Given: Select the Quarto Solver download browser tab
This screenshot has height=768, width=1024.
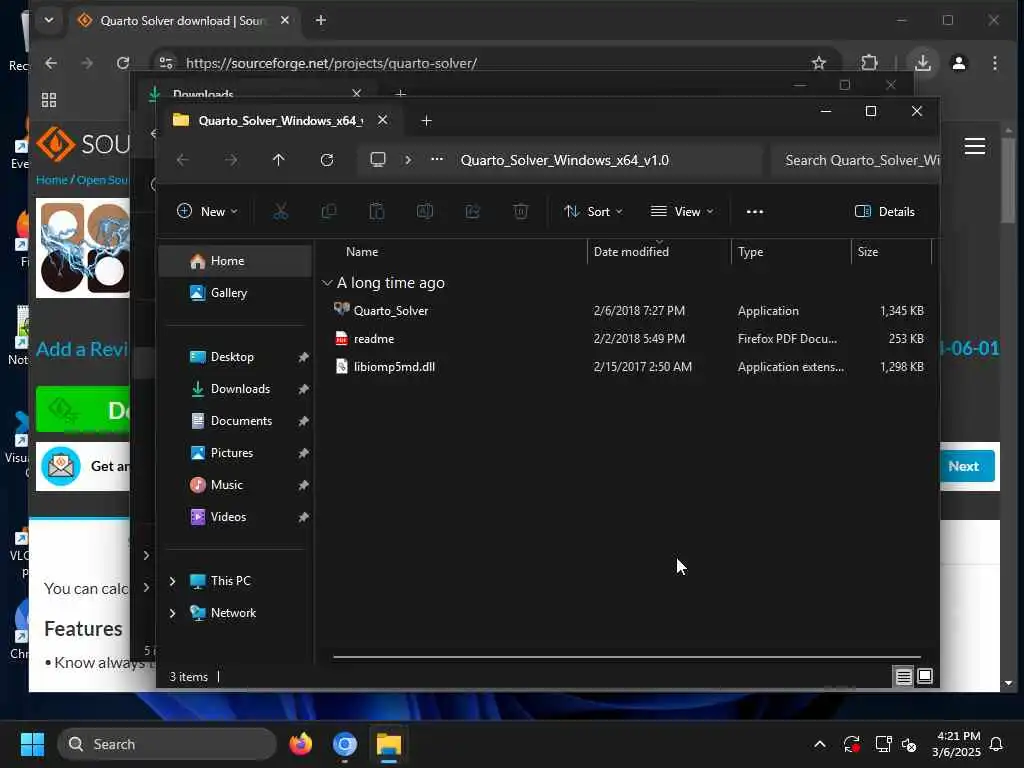Looking at the screenshot, I should (185, 20).
